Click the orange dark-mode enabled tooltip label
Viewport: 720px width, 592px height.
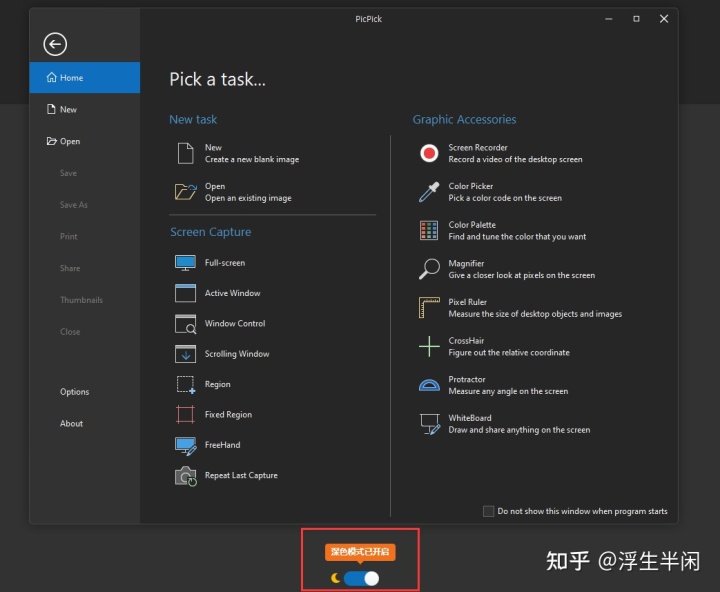click(x=360, y=552)
